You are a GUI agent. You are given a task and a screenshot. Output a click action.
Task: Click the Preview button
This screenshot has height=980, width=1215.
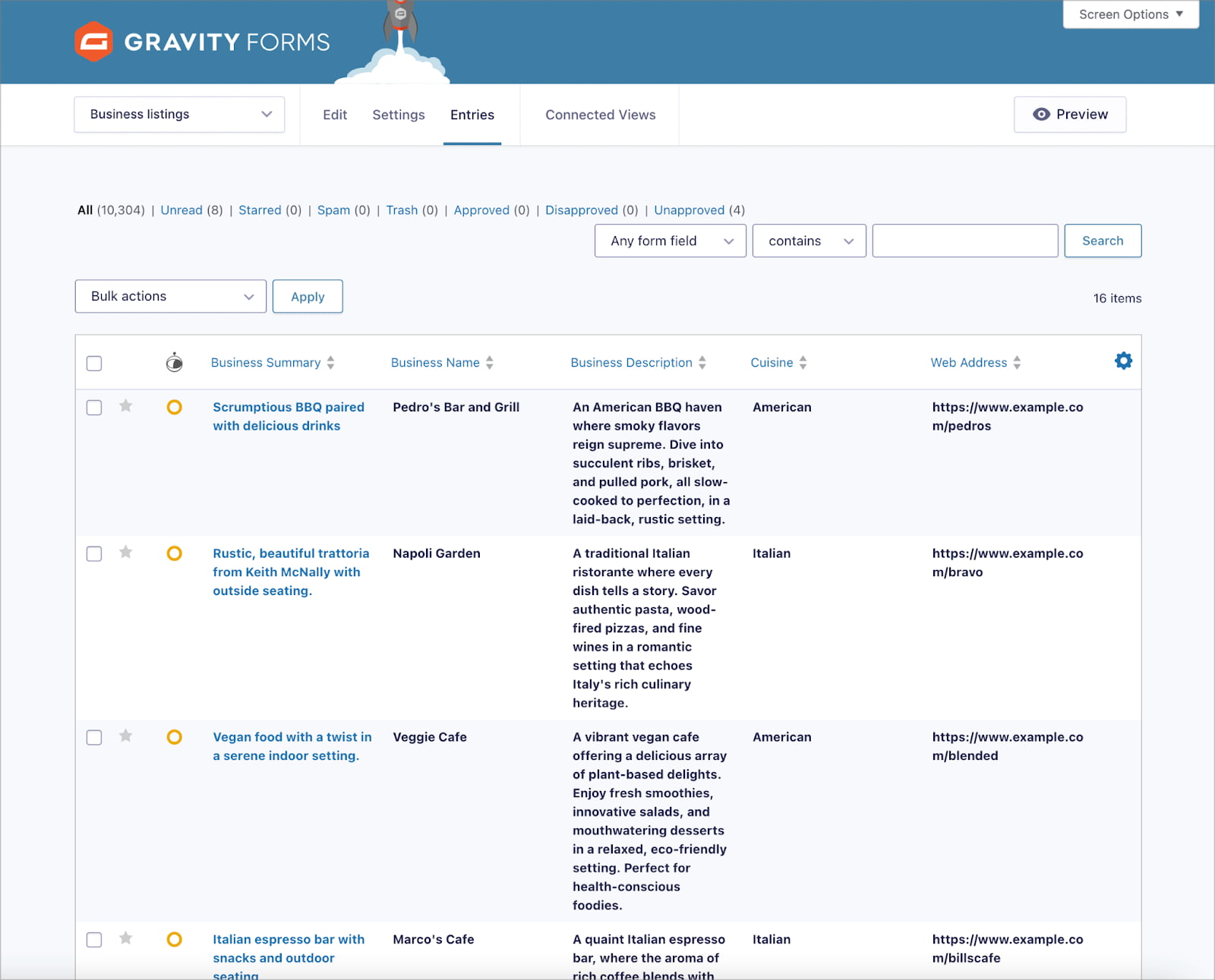[1070, 114]
